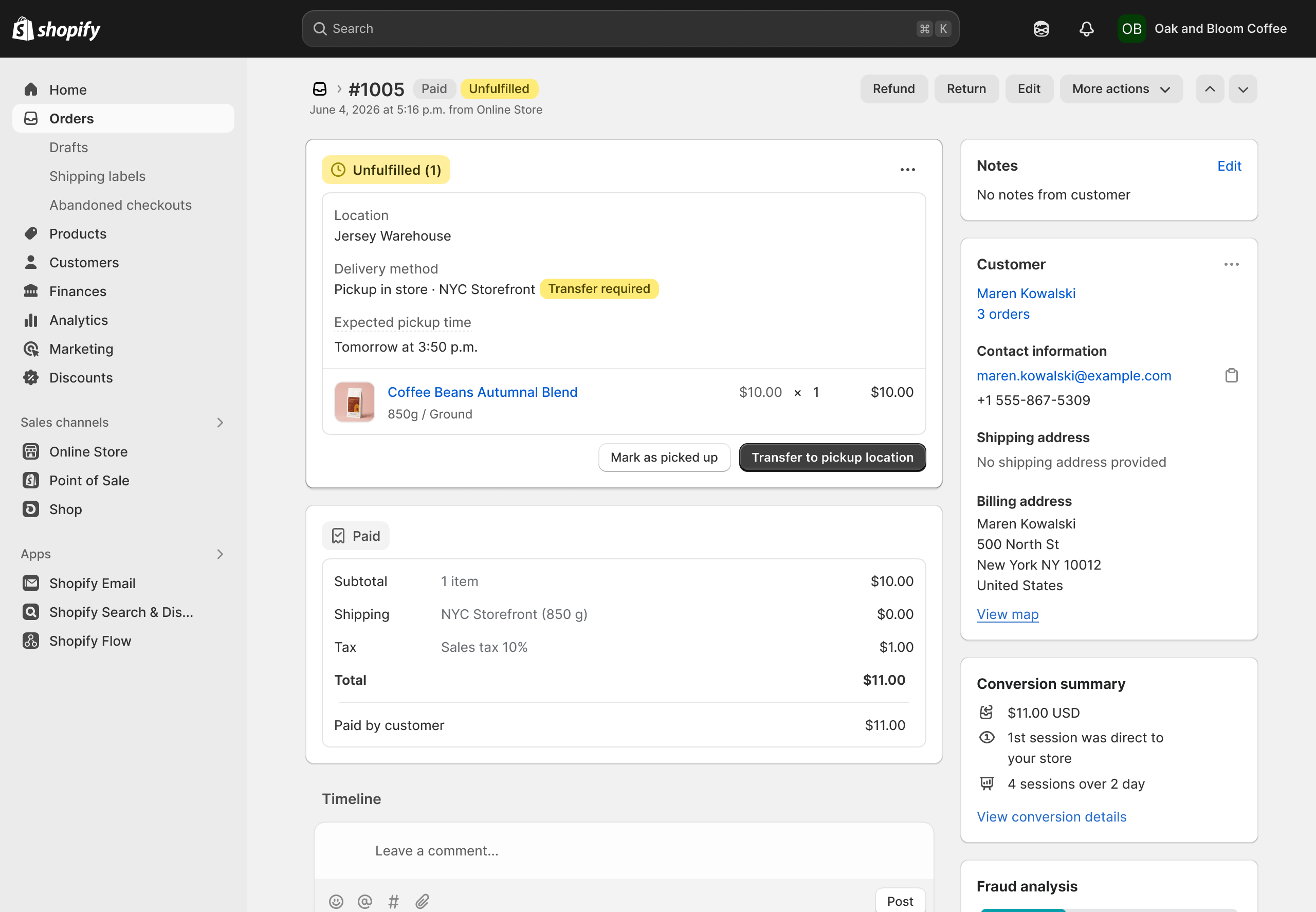Open View map link

[x=1008, y=614]
